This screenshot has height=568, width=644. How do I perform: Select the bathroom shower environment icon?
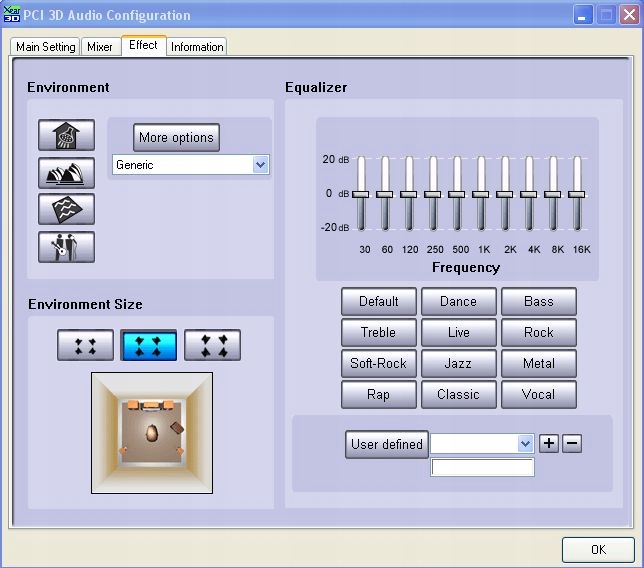[67, 135]
